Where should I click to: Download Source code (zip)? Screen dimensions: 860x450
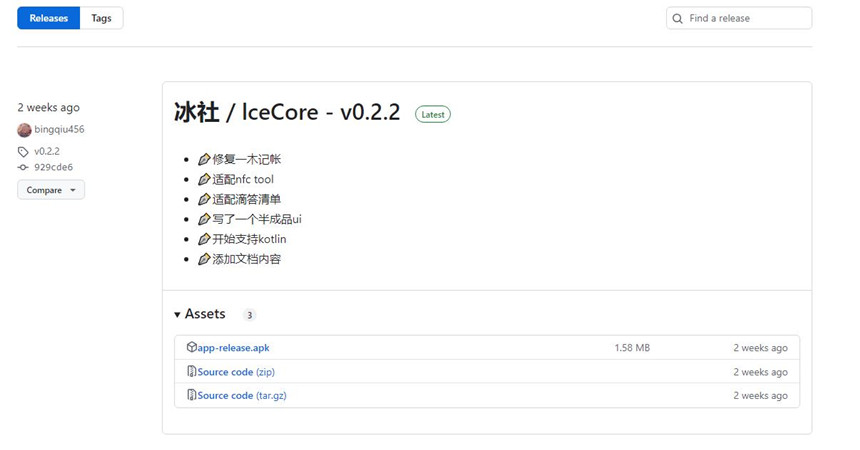[x=236, y=372]
